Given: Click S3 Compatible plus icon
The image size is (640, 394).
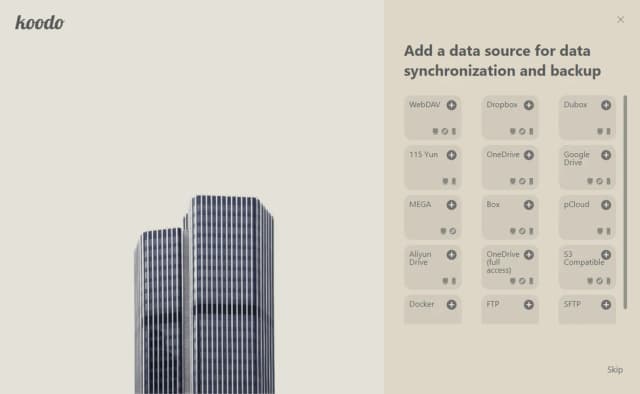Looking at the screenshot, I should [606, 255].
